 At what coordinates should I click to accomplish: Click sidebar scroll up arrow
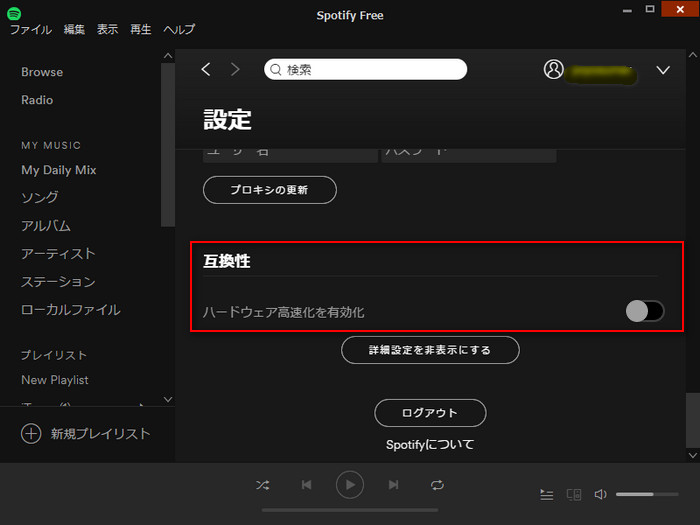click(168, 56)
